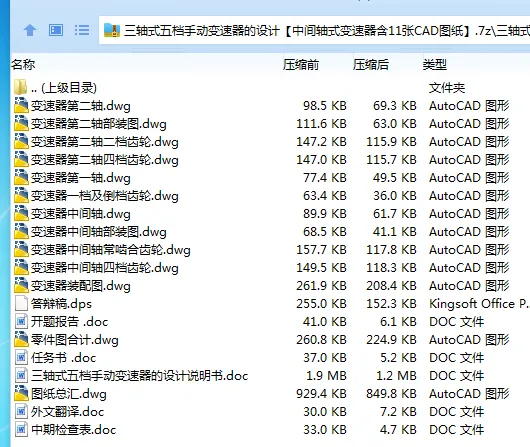Select file name 变速器中间轴常啮合齿轮.dwg
Image resolution: width=530 pixels, height=447 pixels.
[111, 250]
